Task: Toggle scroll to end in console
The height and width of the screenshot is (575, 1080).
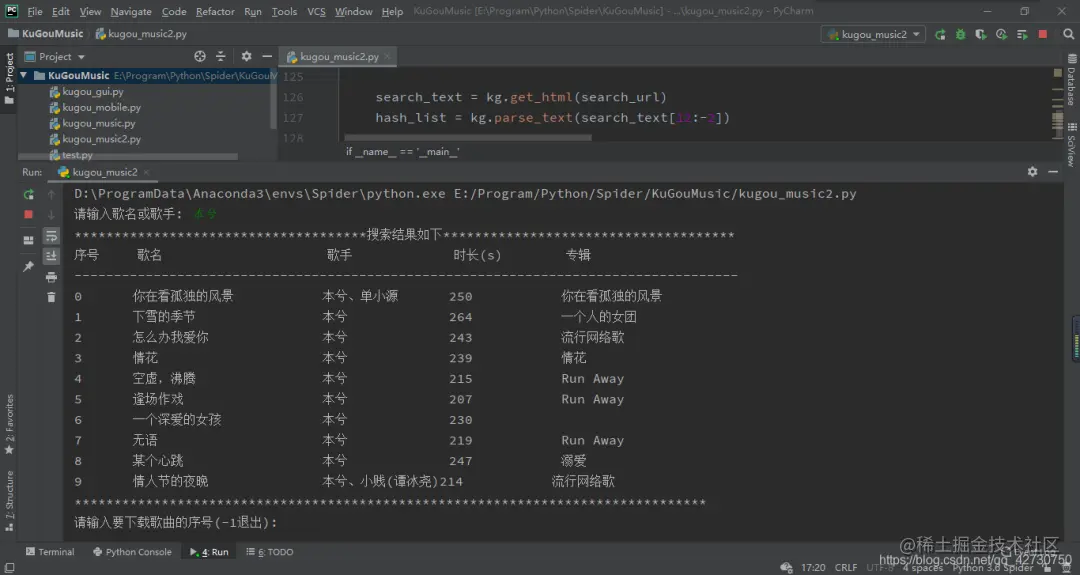Action: point(51,256)
